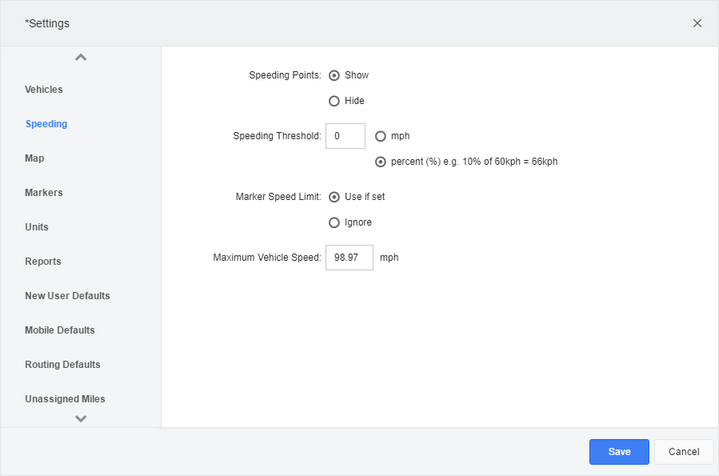
Task: Open the Mobile Defaults section
Action: [x=60, y=330]
